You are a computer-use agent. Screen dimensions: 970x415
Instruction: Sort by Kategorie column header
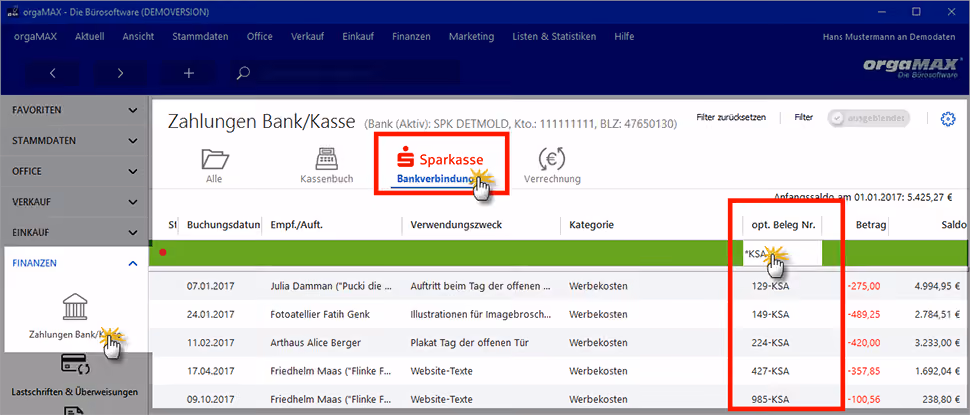point(591,225)
